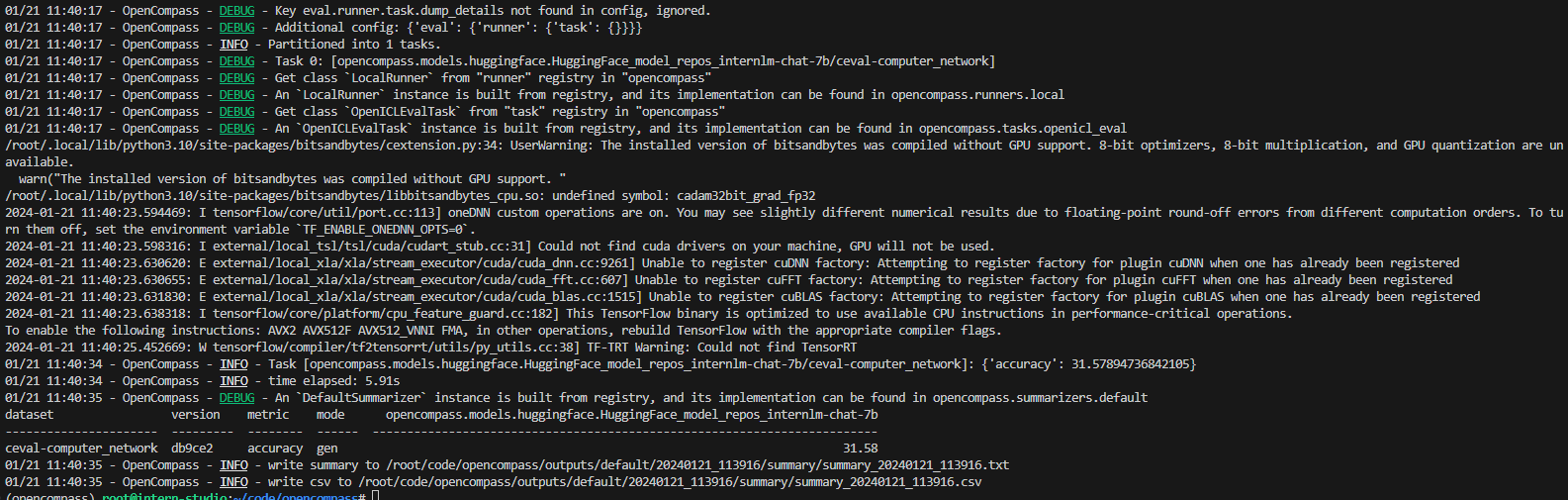Click the 'mode' column header in results table

point(330,415)
